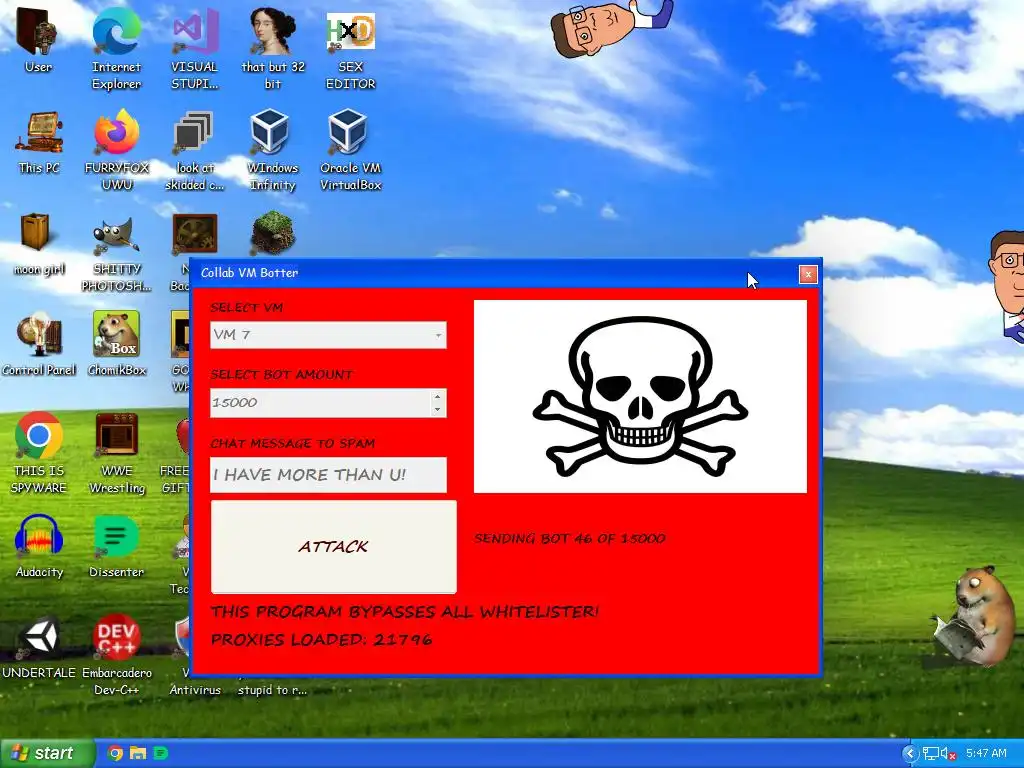Open the User desktop icon
This screenshot has height=768, width=1024.
[x=39, y=33]
